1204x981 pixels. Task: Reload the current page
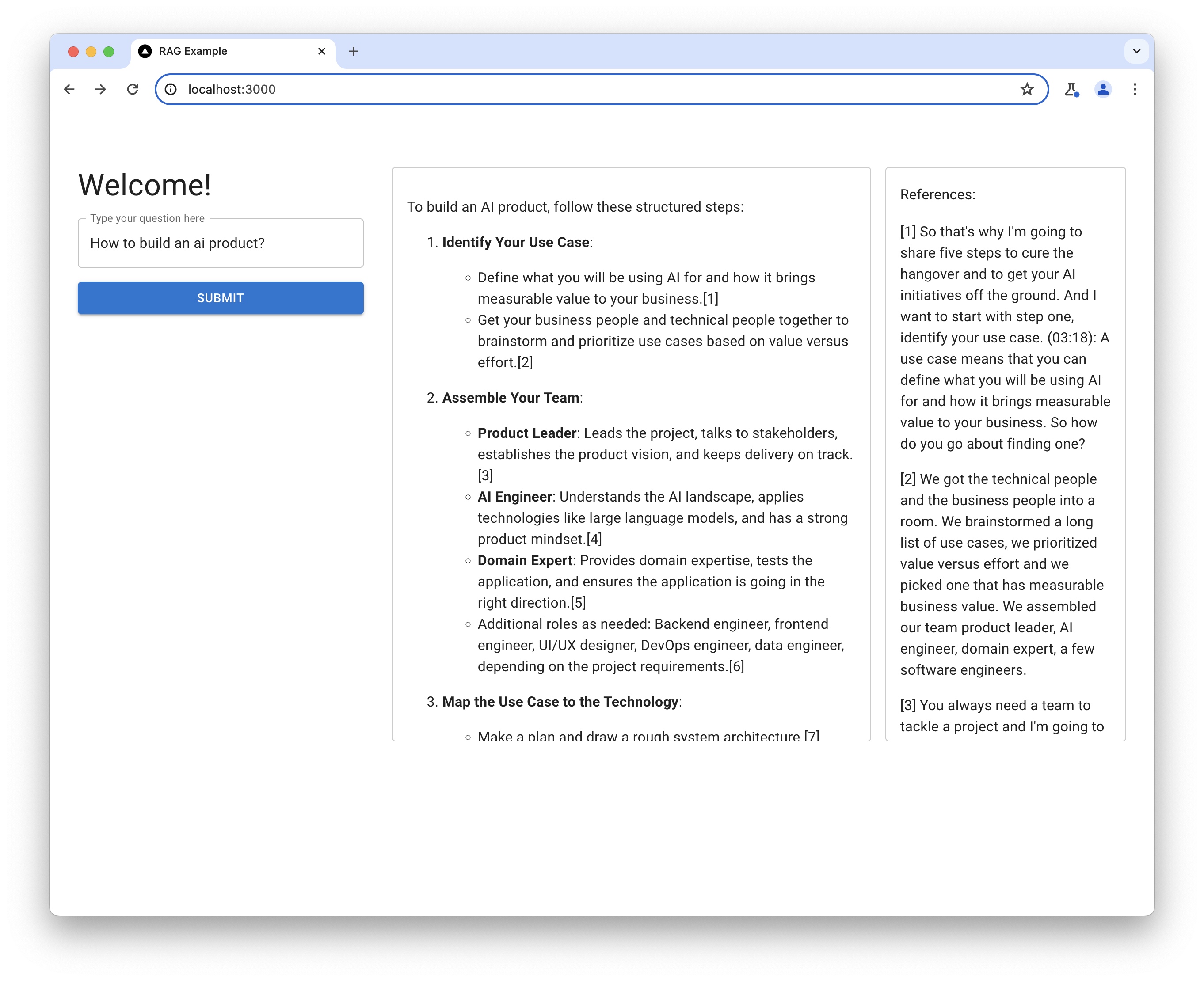pyautogui.click(x=133, y=89)
